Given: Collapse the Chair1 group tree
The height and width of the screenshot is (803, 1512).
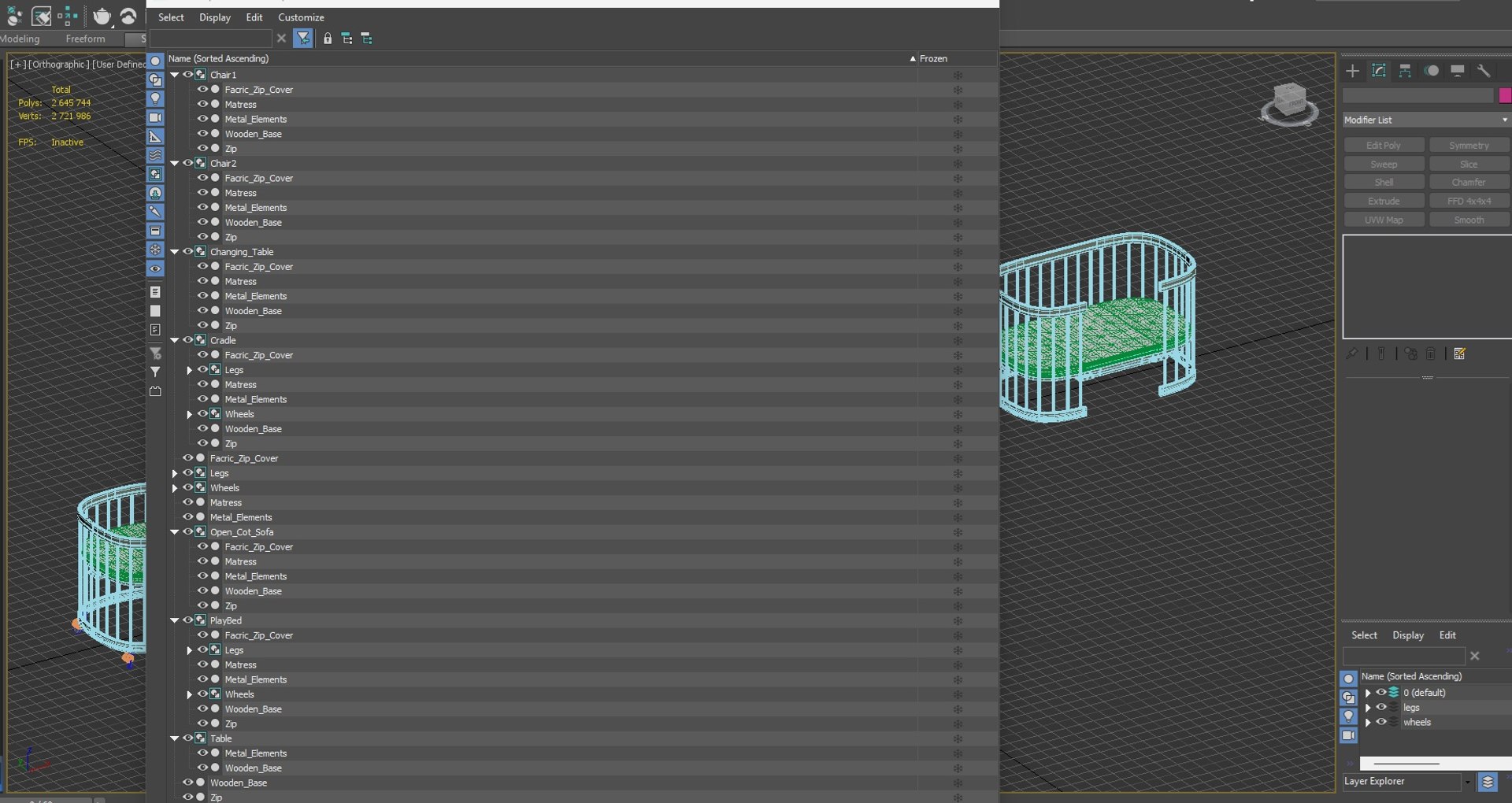Looking at the screenshot, I should [175, 75].
